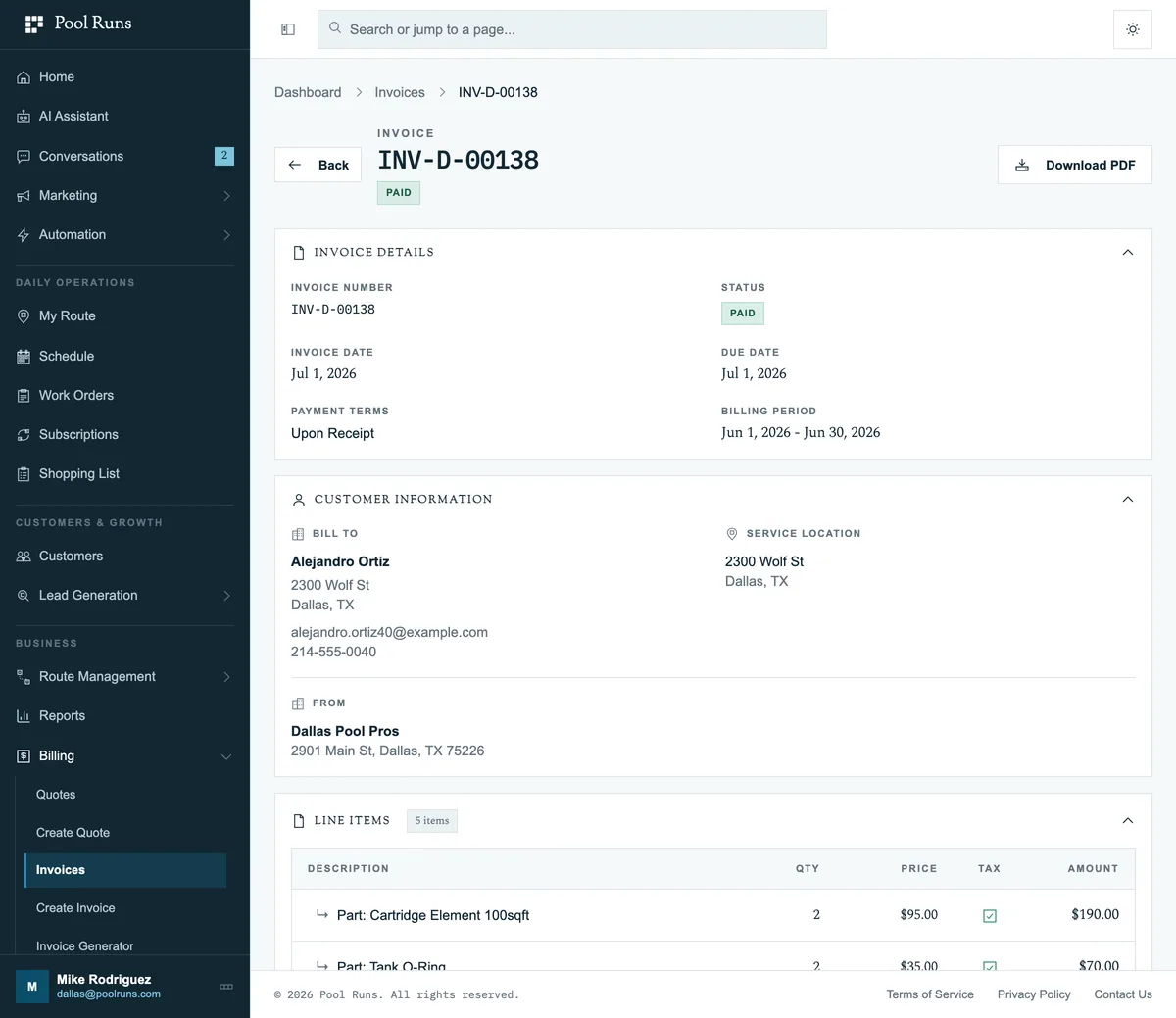Click the 5 items badge
The width and height of the screenshot is (1176, 1018).
pos(432,821)
